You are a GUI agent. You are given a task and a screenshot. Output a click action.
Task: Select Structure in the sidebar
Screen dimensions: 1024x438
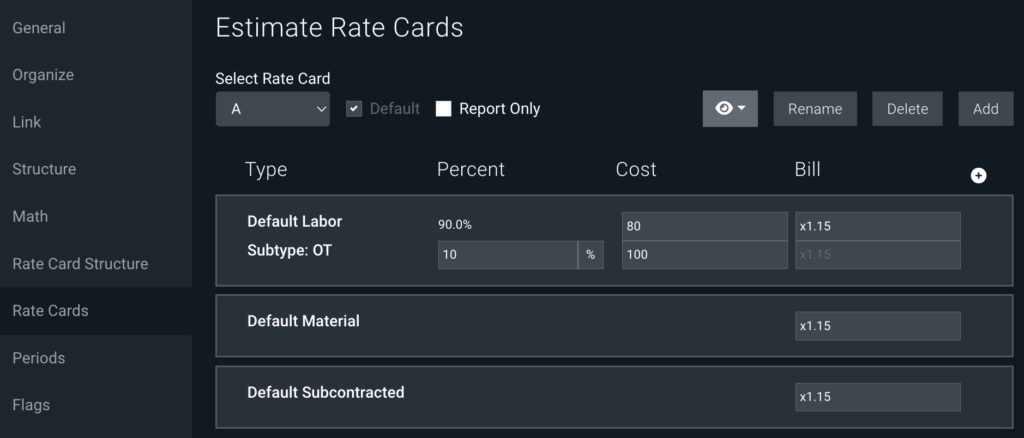click(x=44, y=169)
